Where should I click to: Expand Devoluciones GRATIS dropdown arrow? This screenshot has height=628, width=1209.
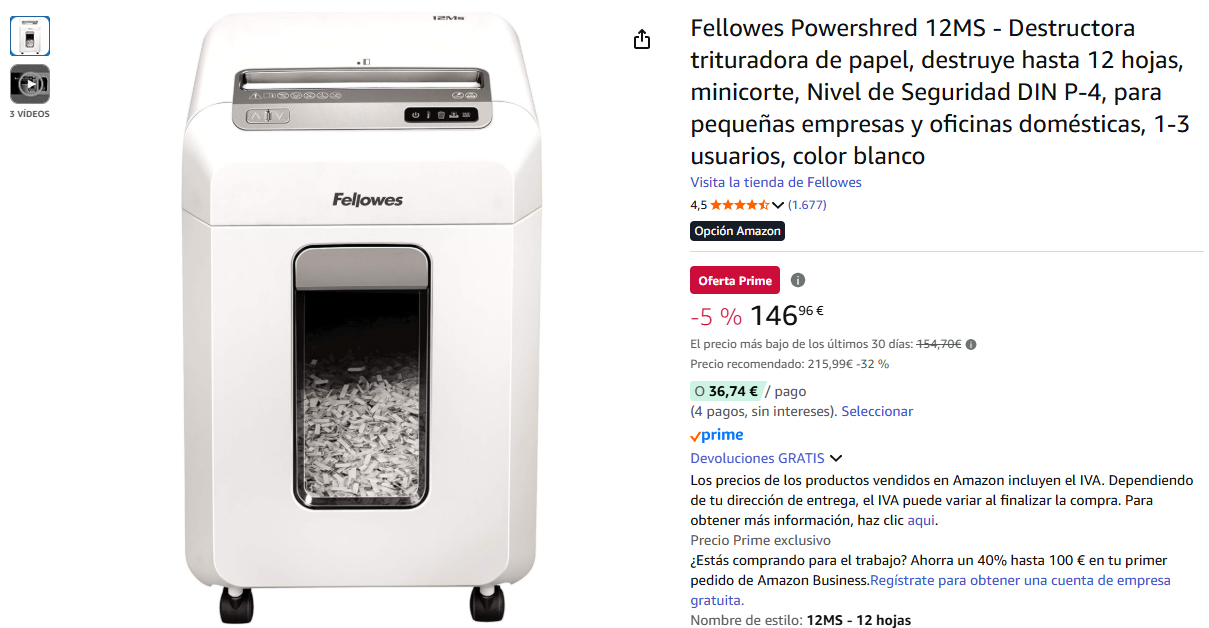pyautogui.click(x=836, y=459)
